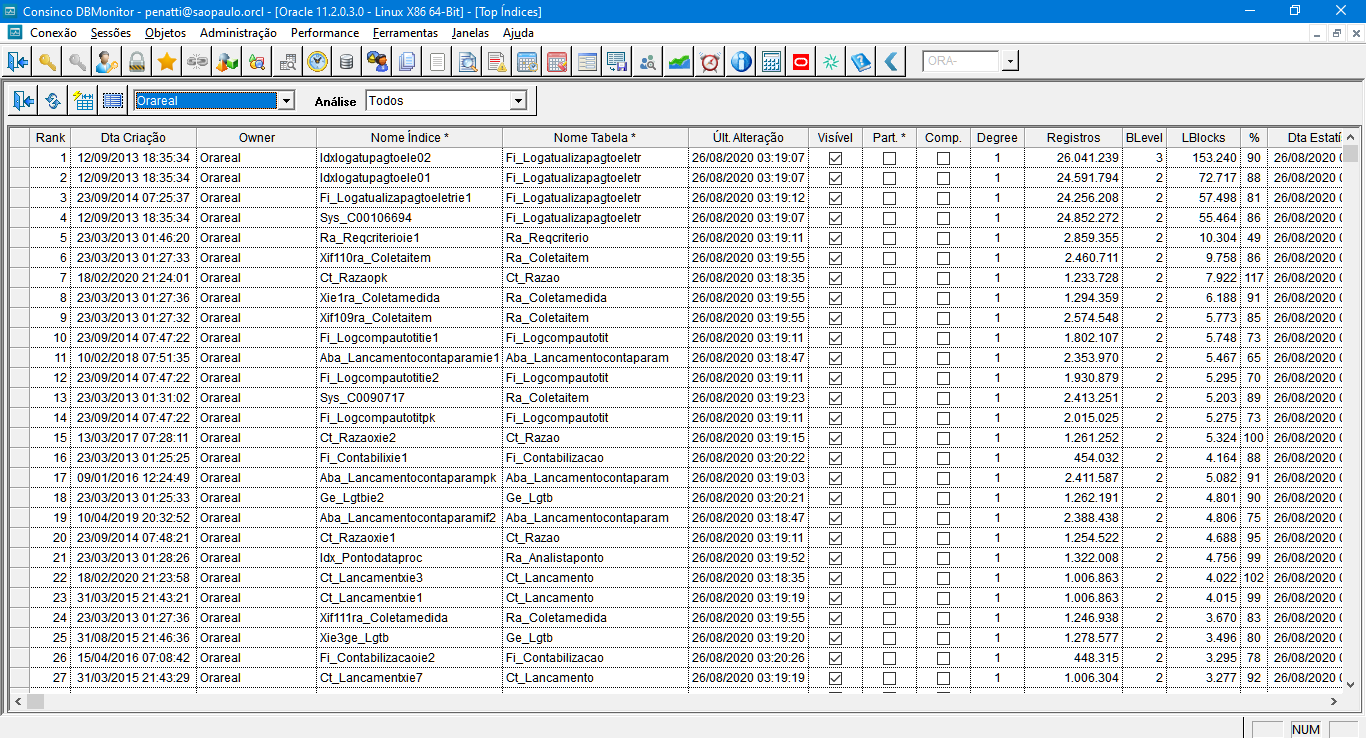Select the cell with value 153.240

(1203, 158)
